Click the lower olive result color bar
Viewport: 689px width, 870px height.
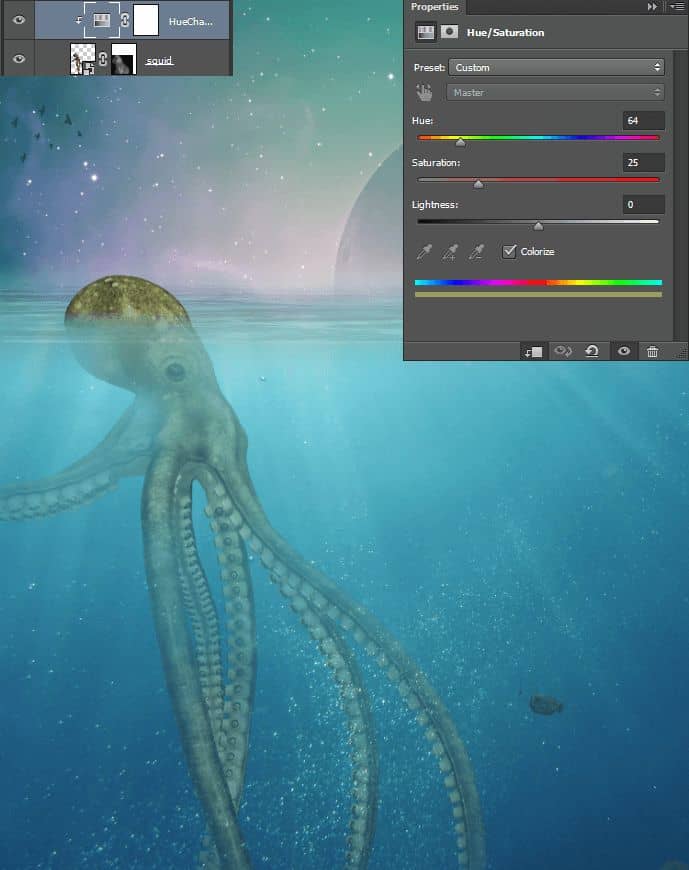click(x=538, y=294)
